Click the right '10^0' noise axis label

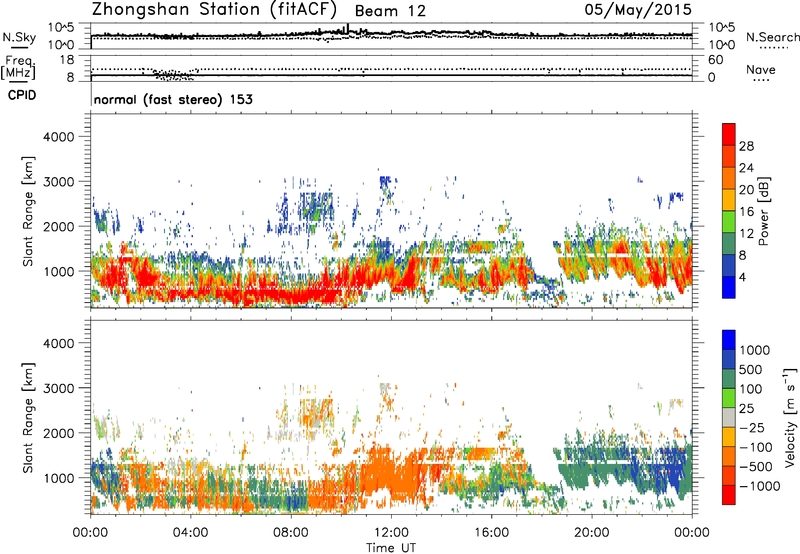pyautogui.click(x=721, y=45)
